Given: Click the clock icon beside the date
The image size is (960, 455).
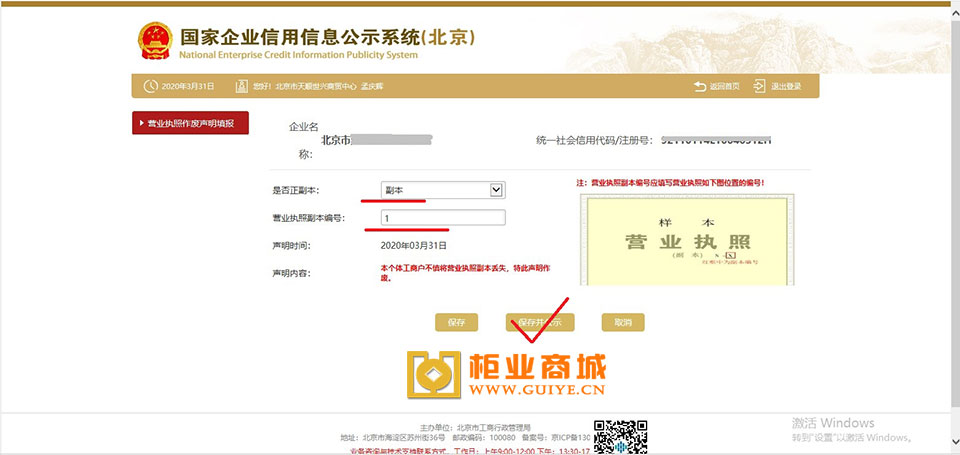Looking at the screenshot, I should [x=150, y=86].
